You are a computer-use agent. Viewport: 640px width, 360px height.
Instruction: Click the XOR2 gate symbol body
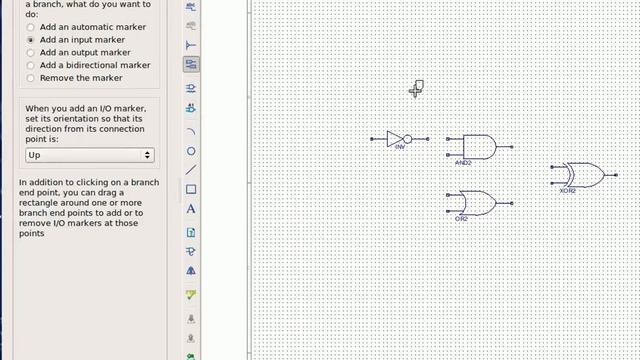[x=584, y=175]
